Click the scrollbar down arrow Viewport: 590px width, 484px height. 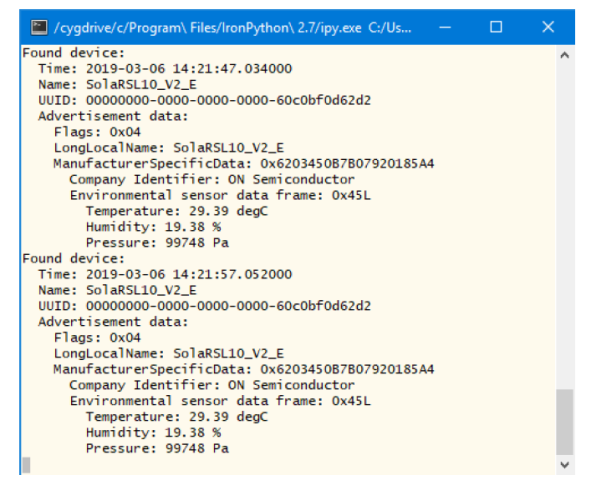point(564,465)
